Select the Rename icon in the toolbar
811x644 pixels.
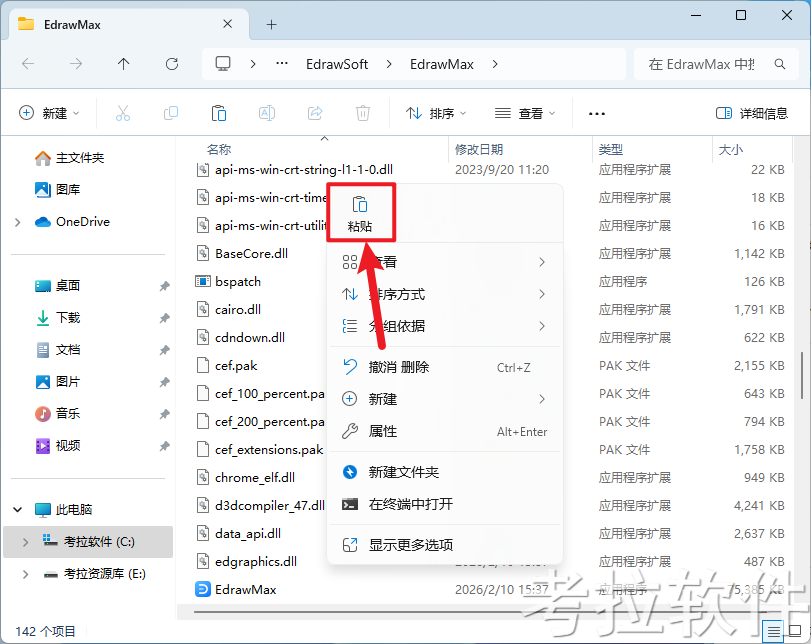(x=267, y=113)
